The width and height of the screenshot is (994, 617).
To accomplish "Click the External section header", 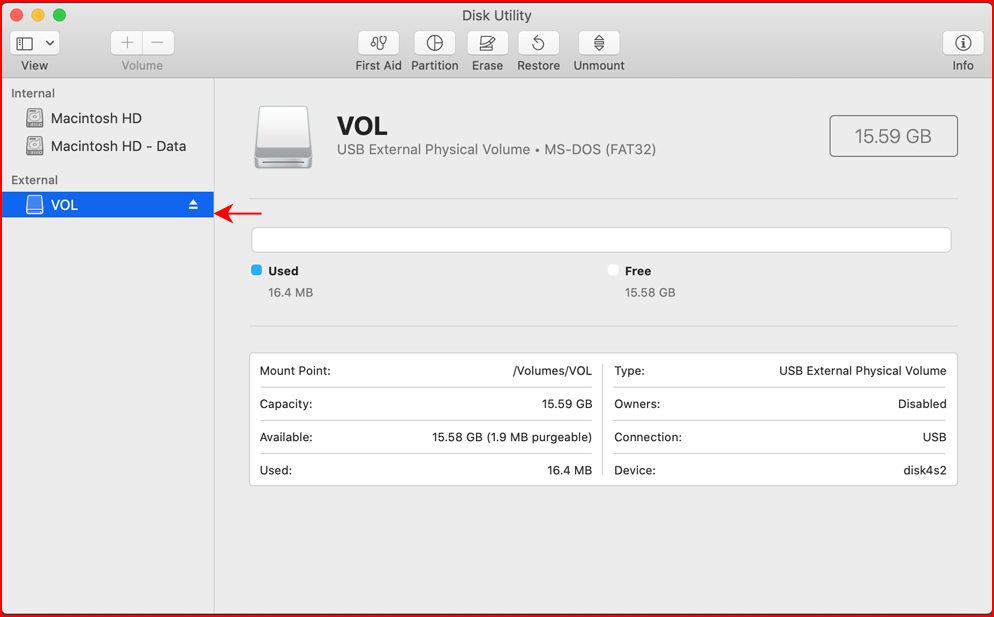I will [x=34, y=180].
